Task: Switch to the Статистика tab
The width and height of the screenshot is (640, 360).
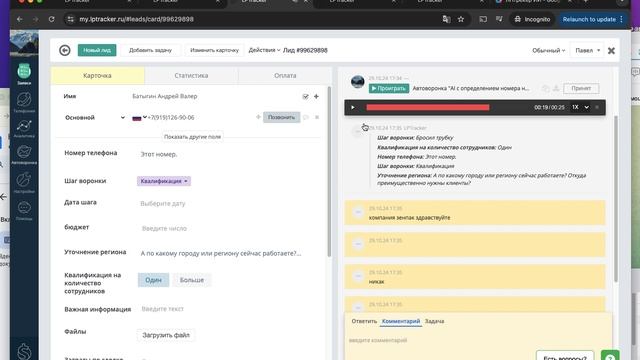Action: coord(191,76)
